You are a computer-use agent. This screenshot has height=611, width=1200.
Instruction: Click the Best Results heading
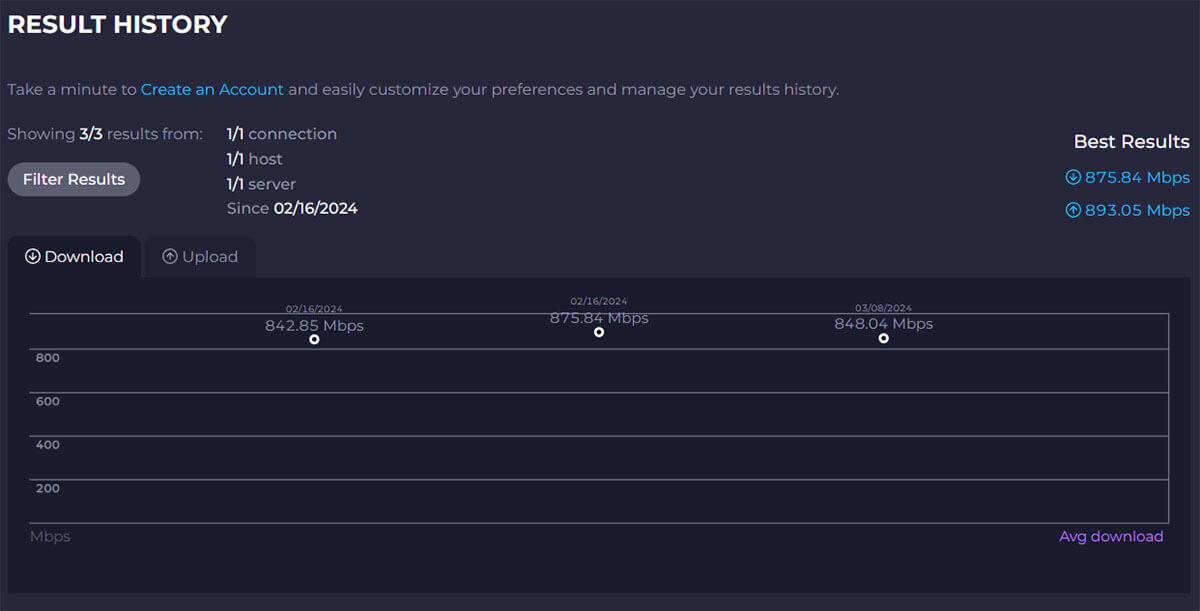[x=1132, y=142]
